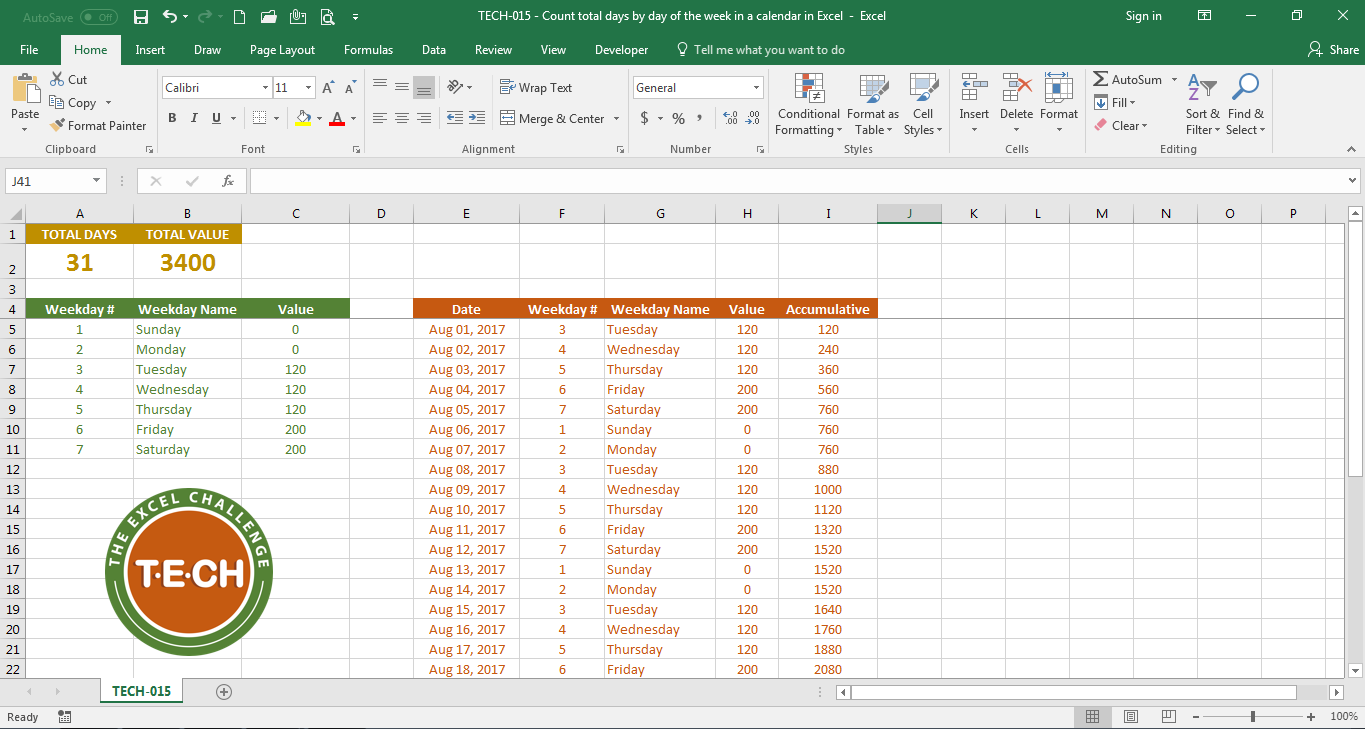Switch to the Formulas ribbon tab
Viewport: 1365px width, 729px height.
tap(368, 50)
